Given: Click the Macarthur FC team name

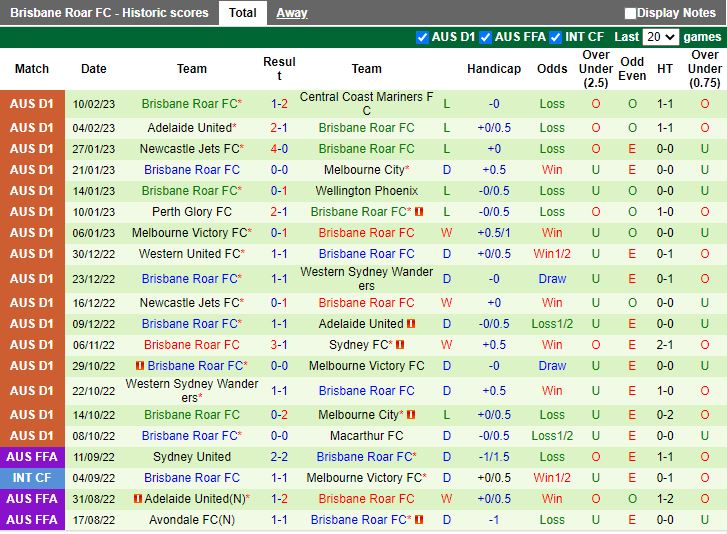Looking at the screenshot, I should [366, 436].
